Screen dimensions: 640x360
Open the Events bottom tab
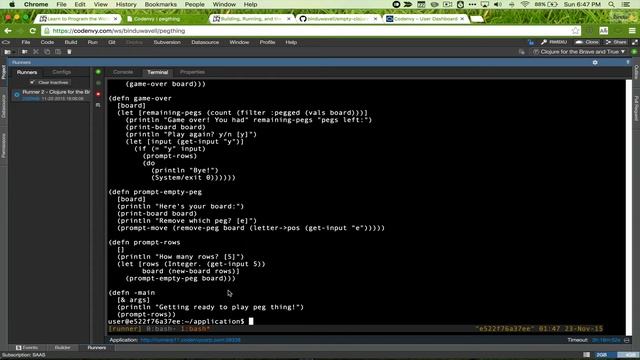pyautogui.click(x=27, y=347)
